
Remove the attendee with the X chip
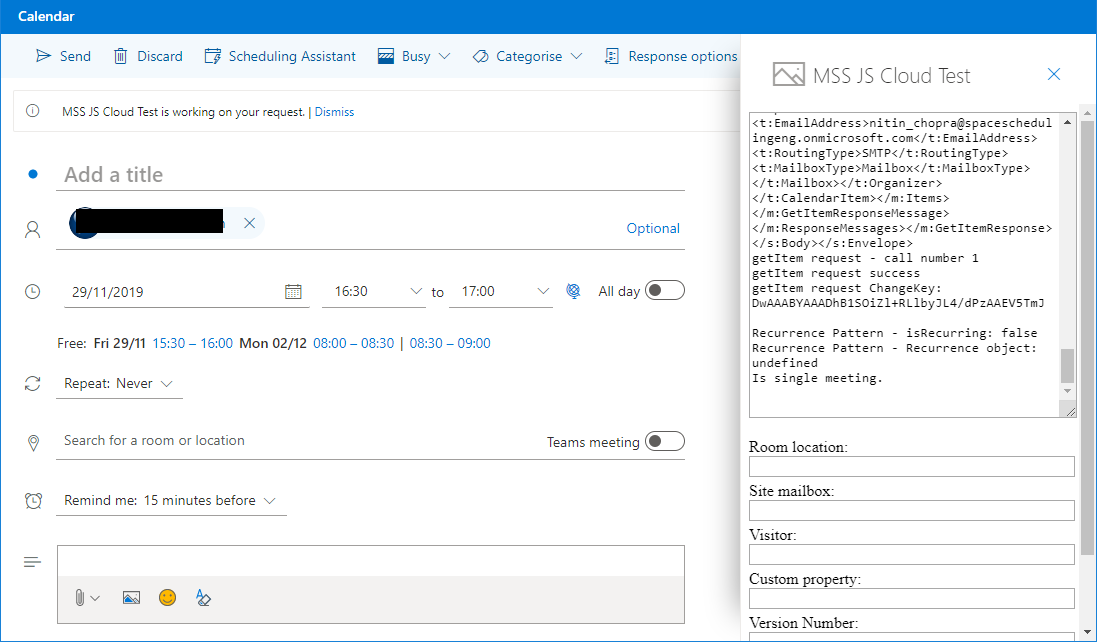pos(249,223)
